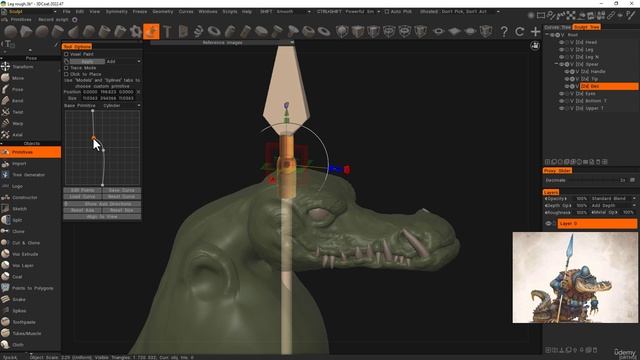Enable the Voxel Paint checkbox
The width and height of the screenshot is (640, 360).
pyautogui.click(x=66, y=54)
